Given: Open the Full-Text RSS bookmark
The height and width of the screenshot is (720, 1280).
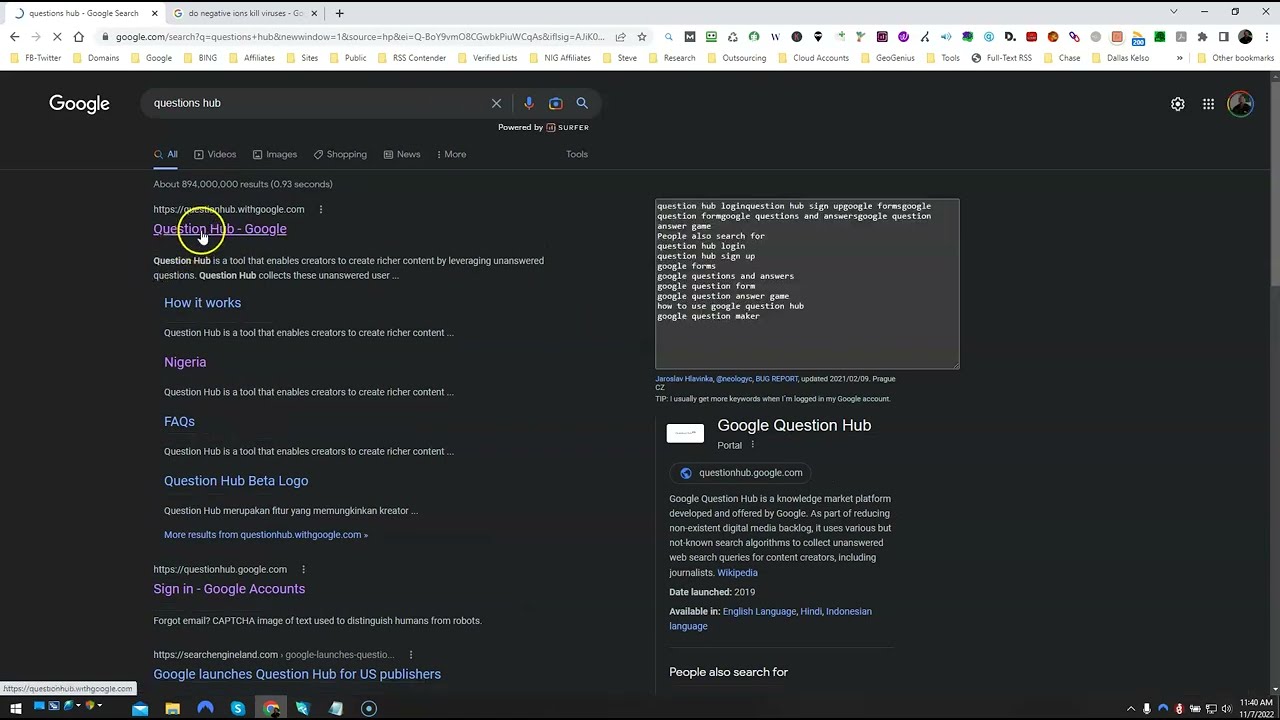Looking at the screenshot, I should pyautogui.click(x=1001, y=58).
